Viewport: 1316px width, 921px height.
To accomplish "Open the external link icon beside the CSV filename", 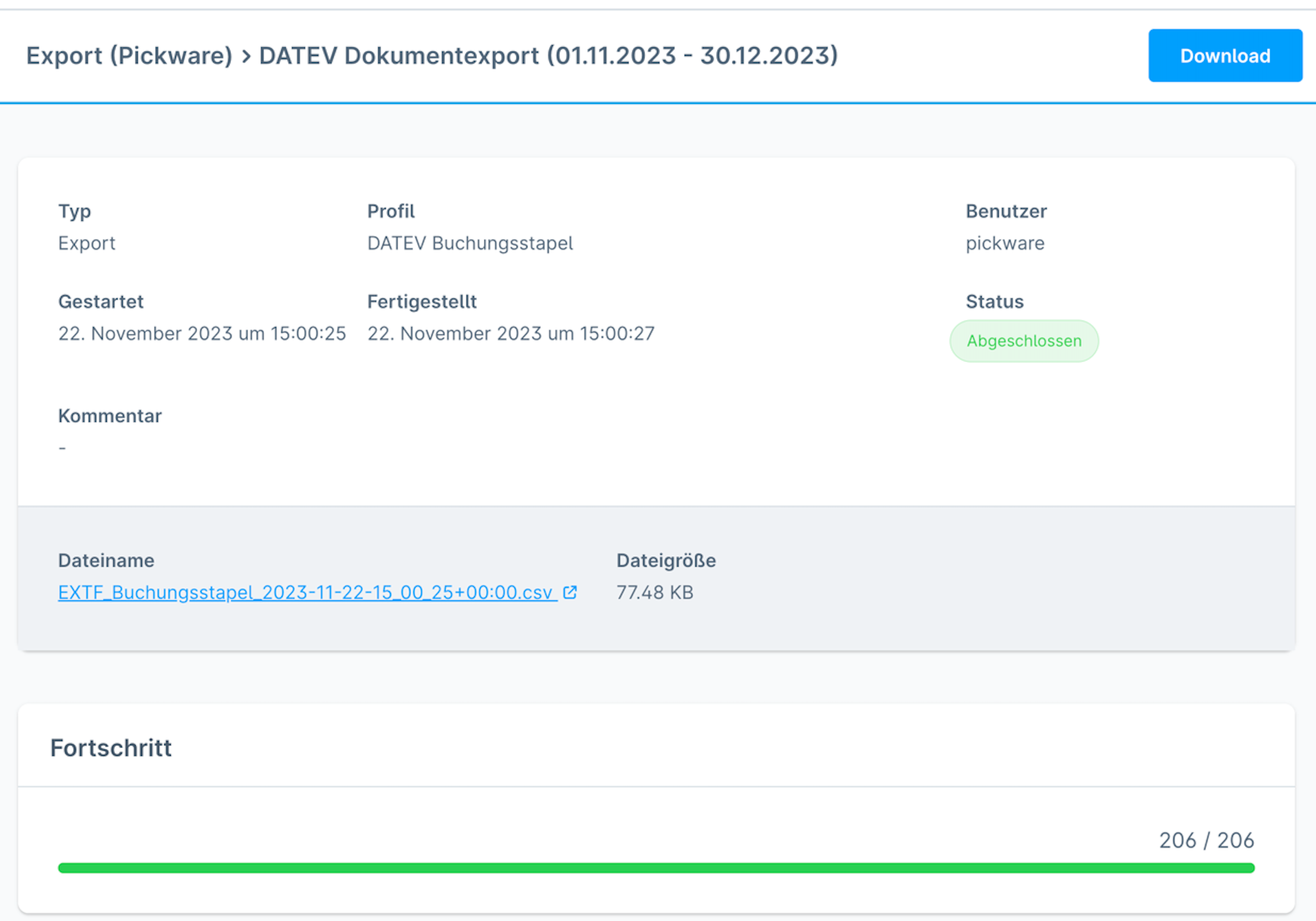I will coord(569,592).
